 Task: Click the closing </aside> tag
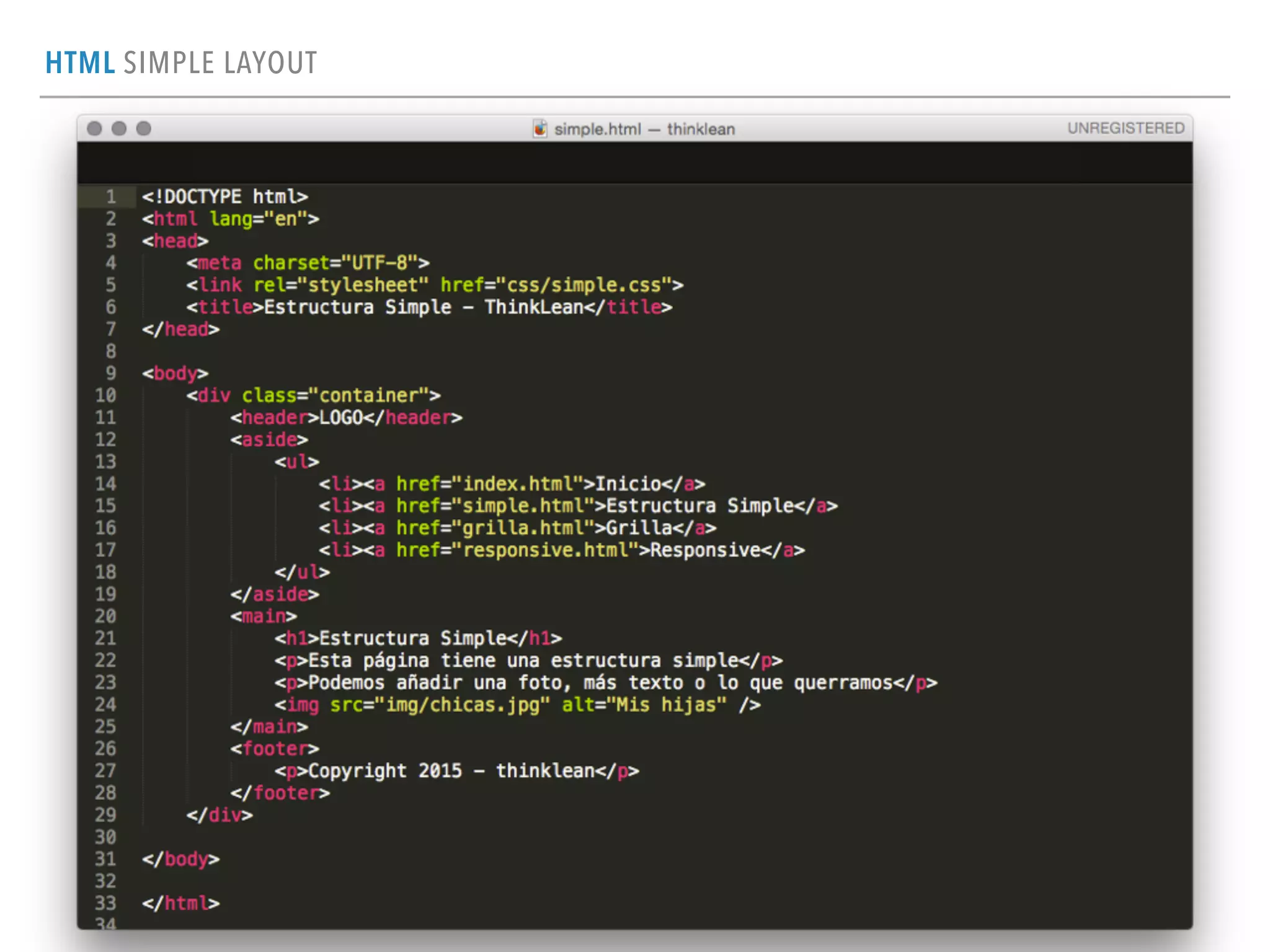pos(275,594)
